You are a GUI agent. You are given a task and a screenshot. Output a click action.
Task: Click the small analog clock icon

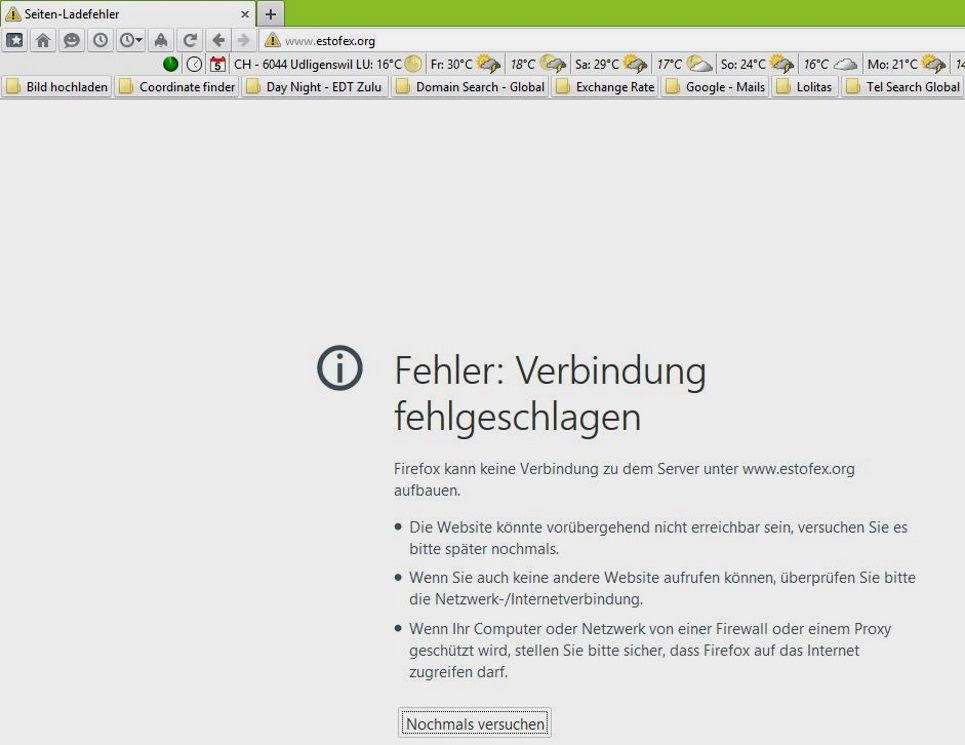pos(194,64)
